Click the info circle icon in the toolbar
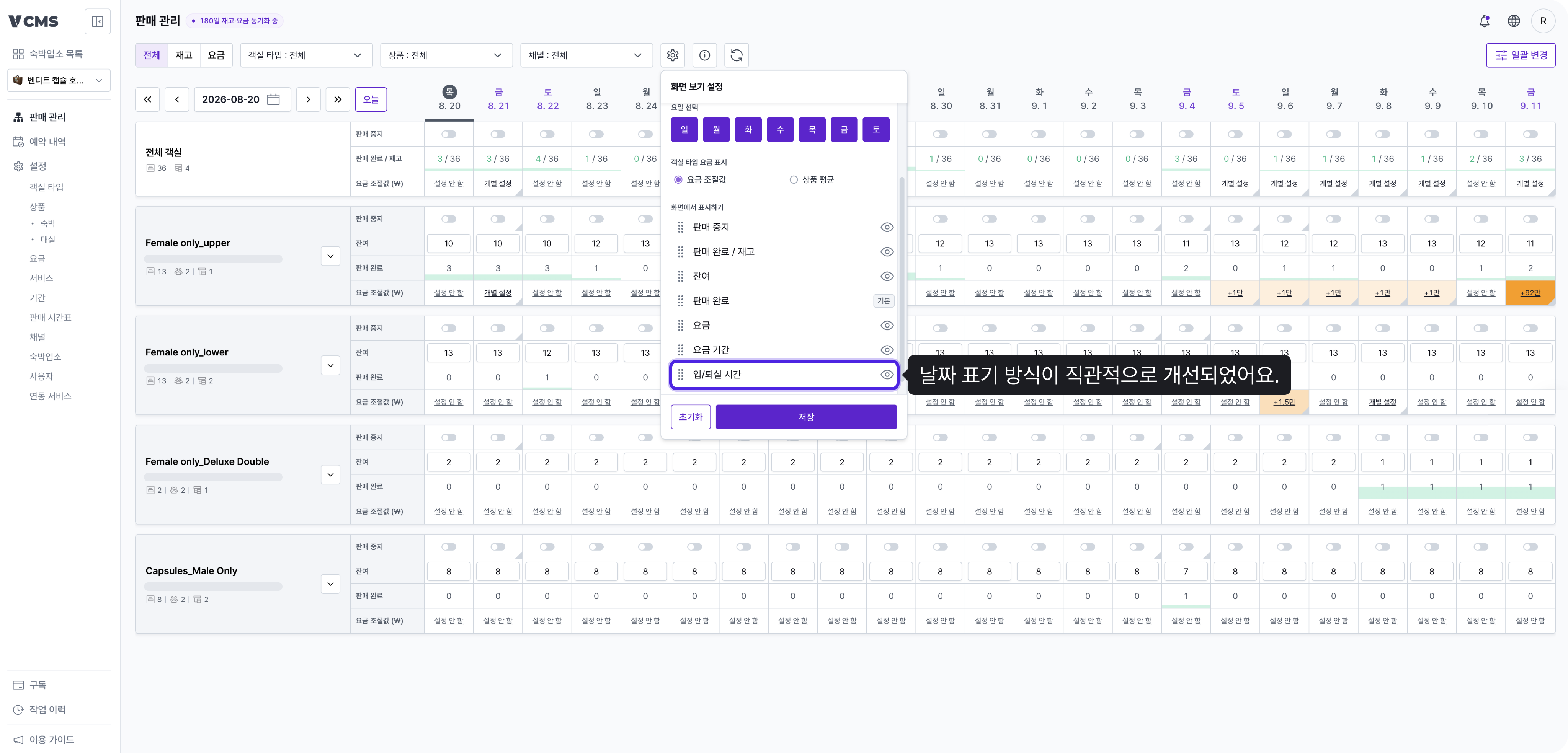 (x=704, y=55)
